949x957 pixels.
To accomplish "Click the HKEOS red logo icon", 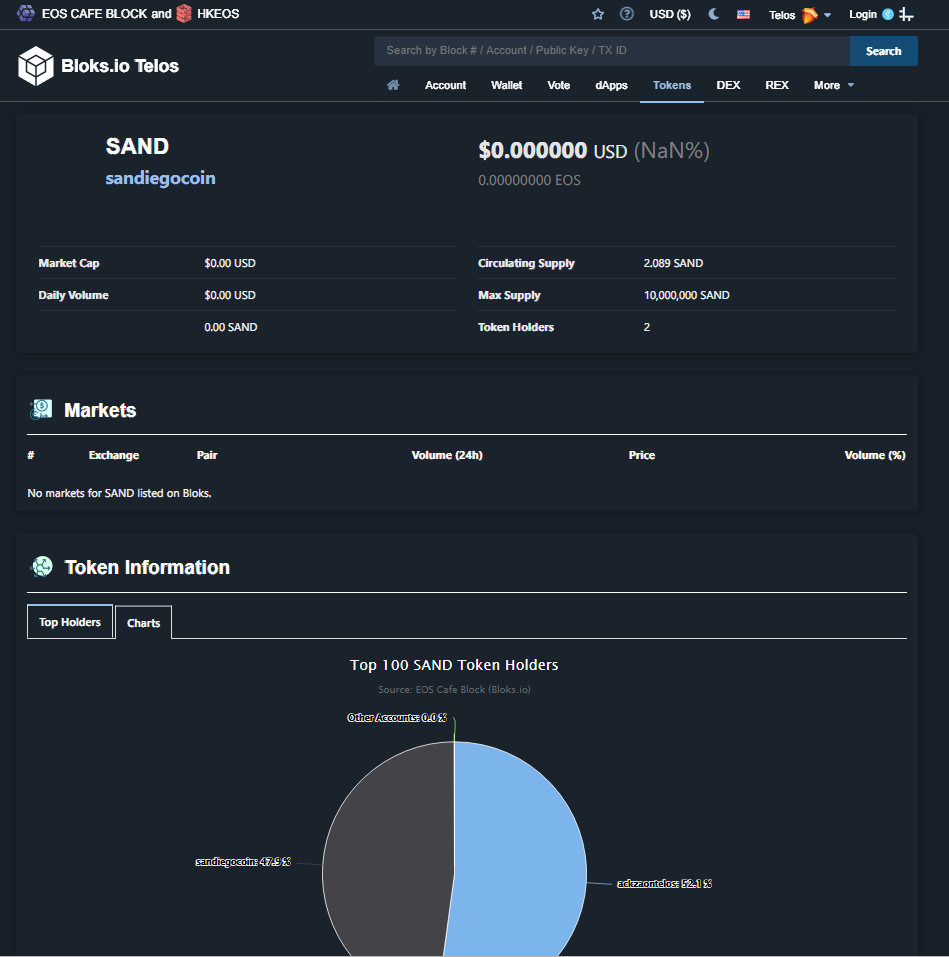I will coord(184,13).
